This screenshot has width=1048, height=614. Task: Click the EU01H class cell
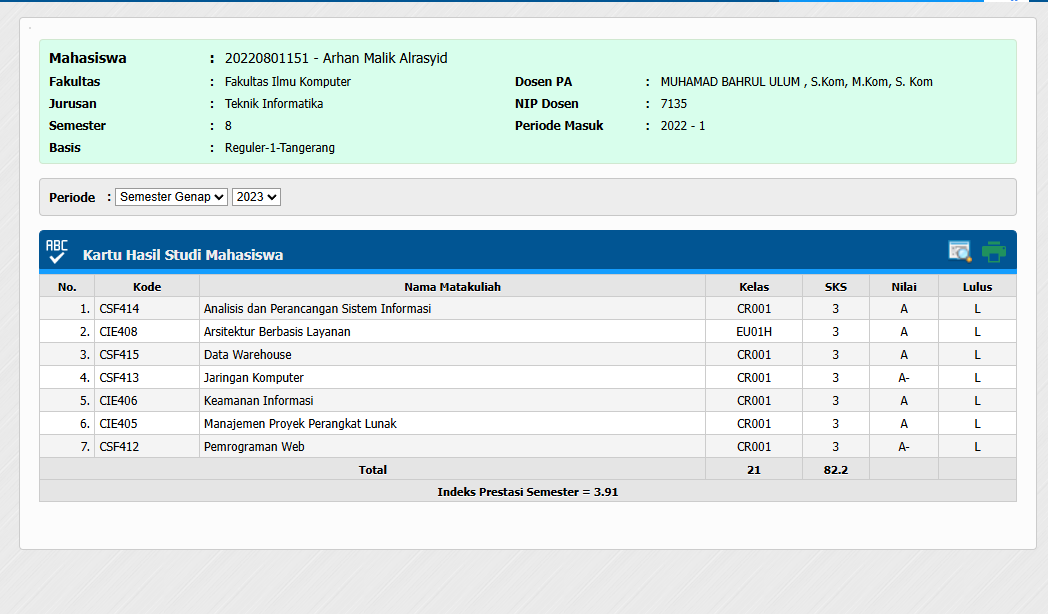754,332
